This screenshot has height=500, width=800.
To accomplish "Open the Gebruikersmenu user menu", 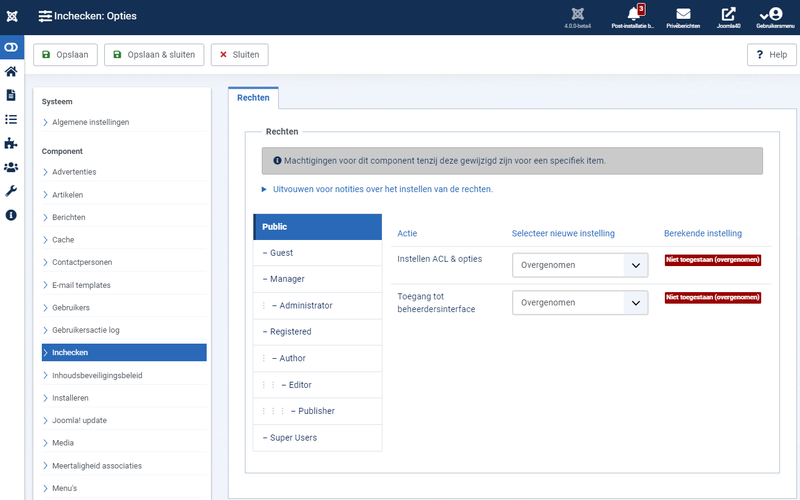I will point(775,17).
